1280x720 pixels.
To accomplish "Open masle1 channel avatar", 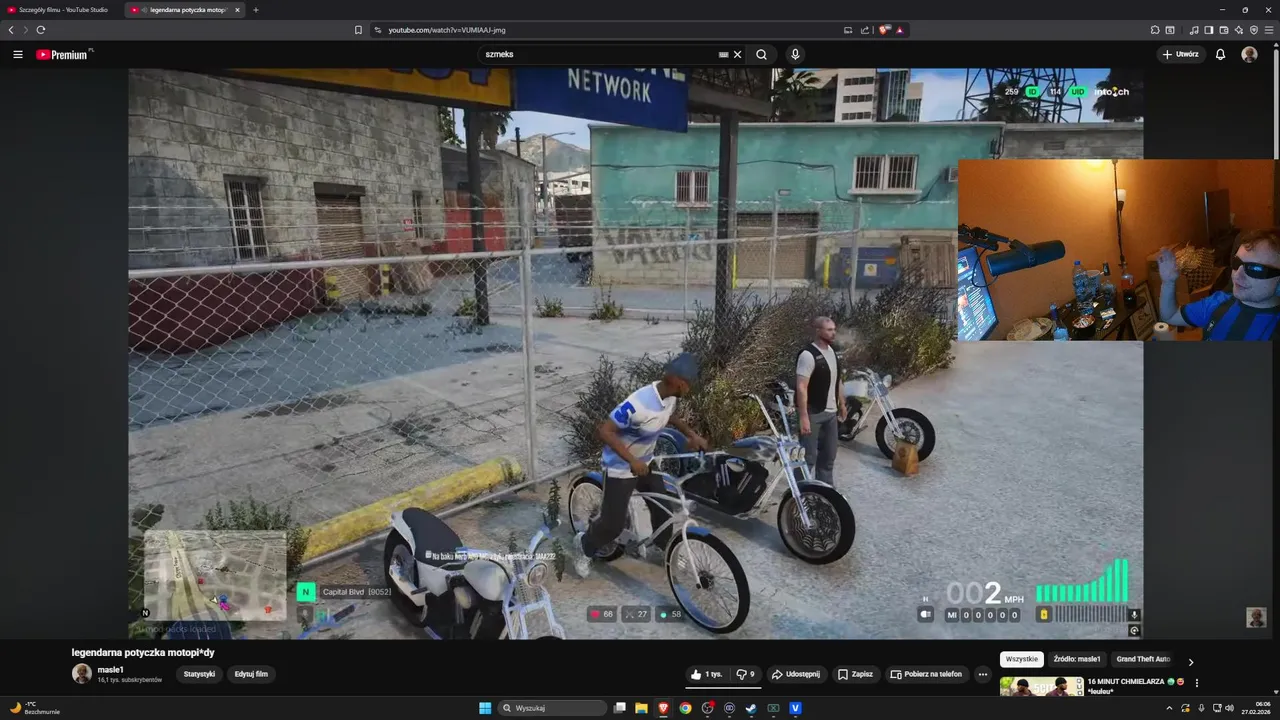I will click(x=82, y=673).
